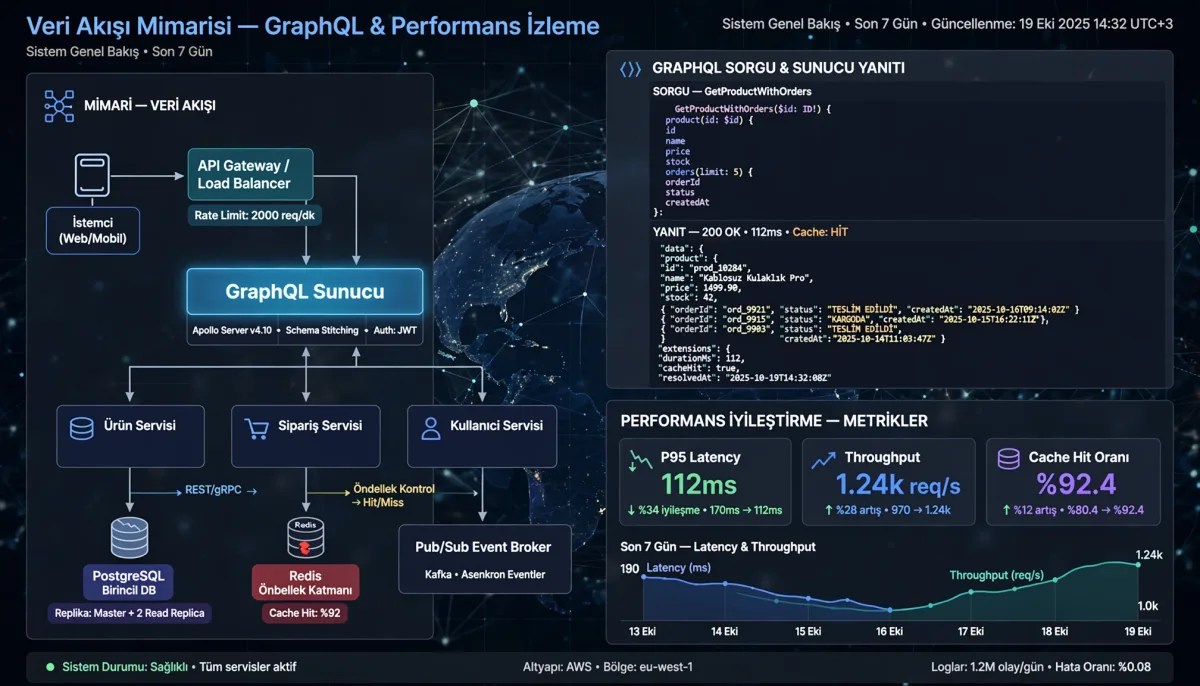Click the İstemci (Web/Mobil) label

tap(92, 231)
